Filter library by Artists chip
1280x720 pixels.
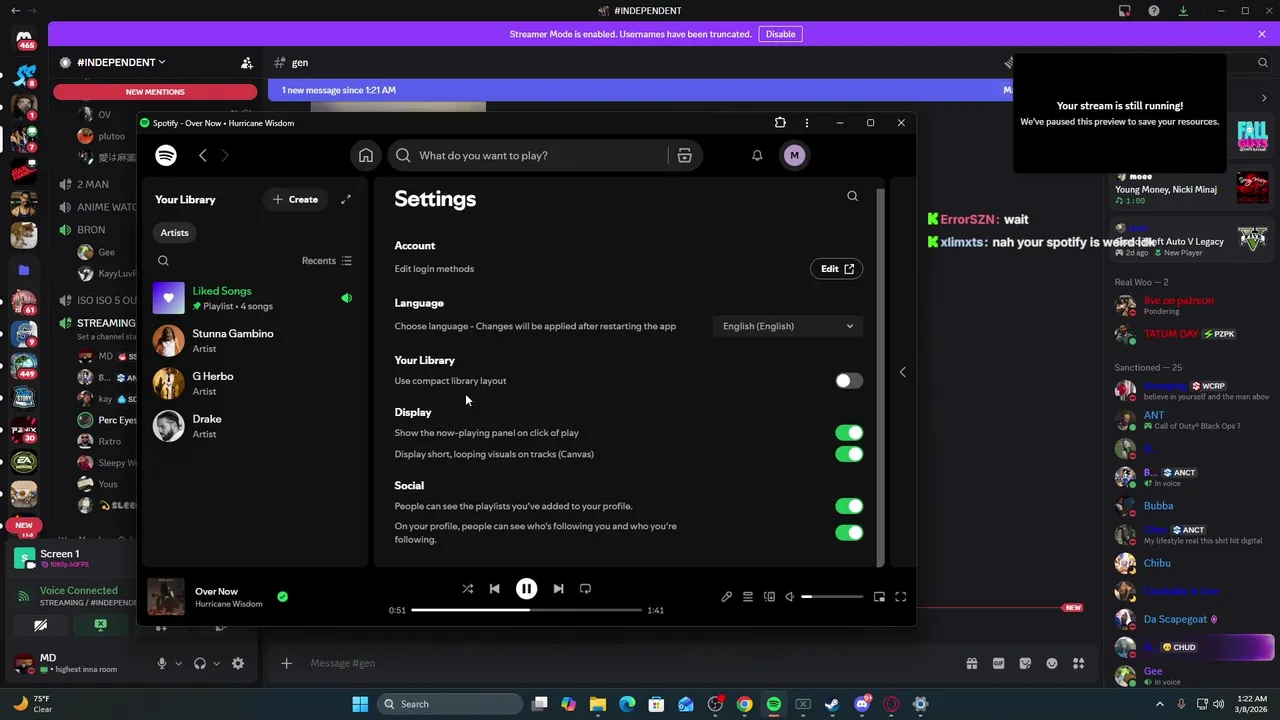coord(174,232)
